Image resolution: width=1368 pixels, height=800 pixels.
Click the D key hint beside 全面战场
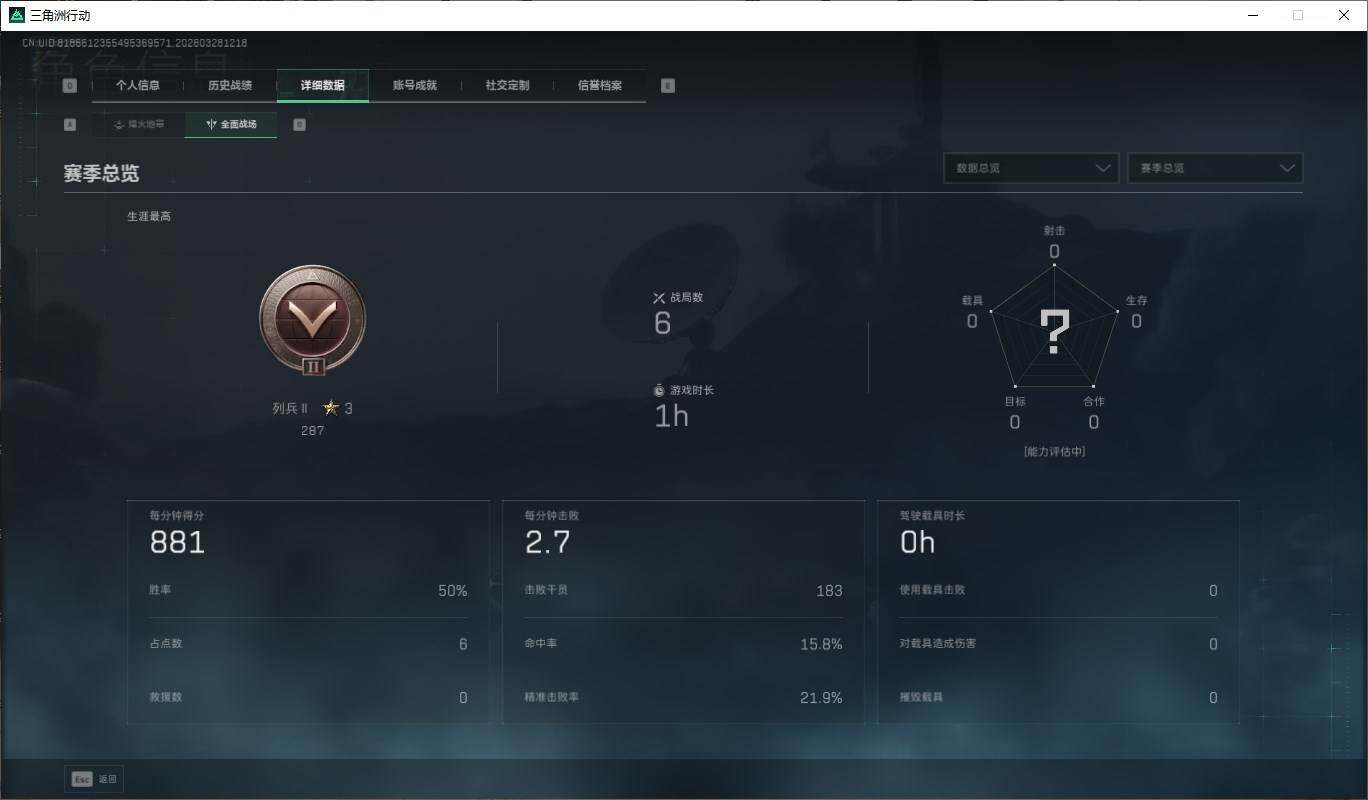pos(299,125)
